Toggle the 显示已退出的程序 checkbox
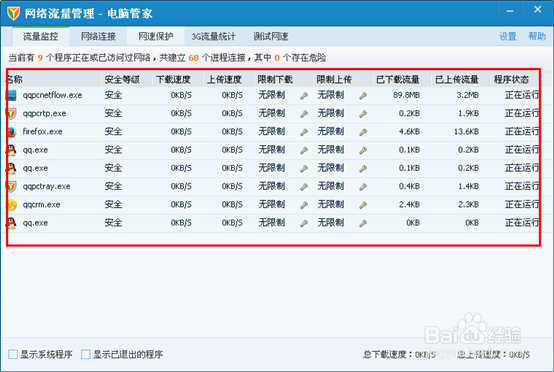 [86, 354]
